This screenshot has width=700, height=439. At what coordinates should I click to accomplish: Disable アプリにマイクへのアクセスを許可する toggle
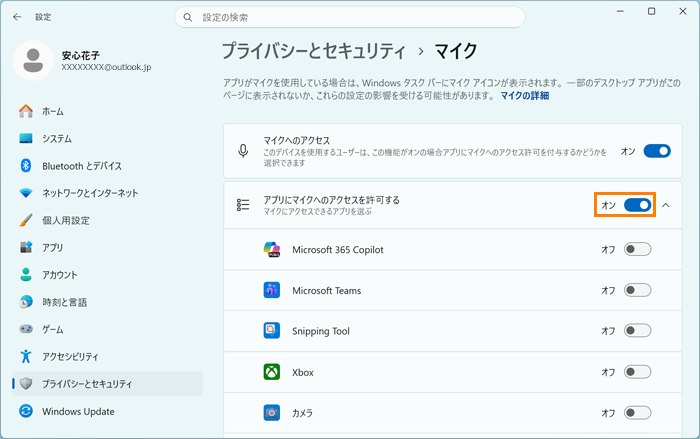(x=638, y=205)
